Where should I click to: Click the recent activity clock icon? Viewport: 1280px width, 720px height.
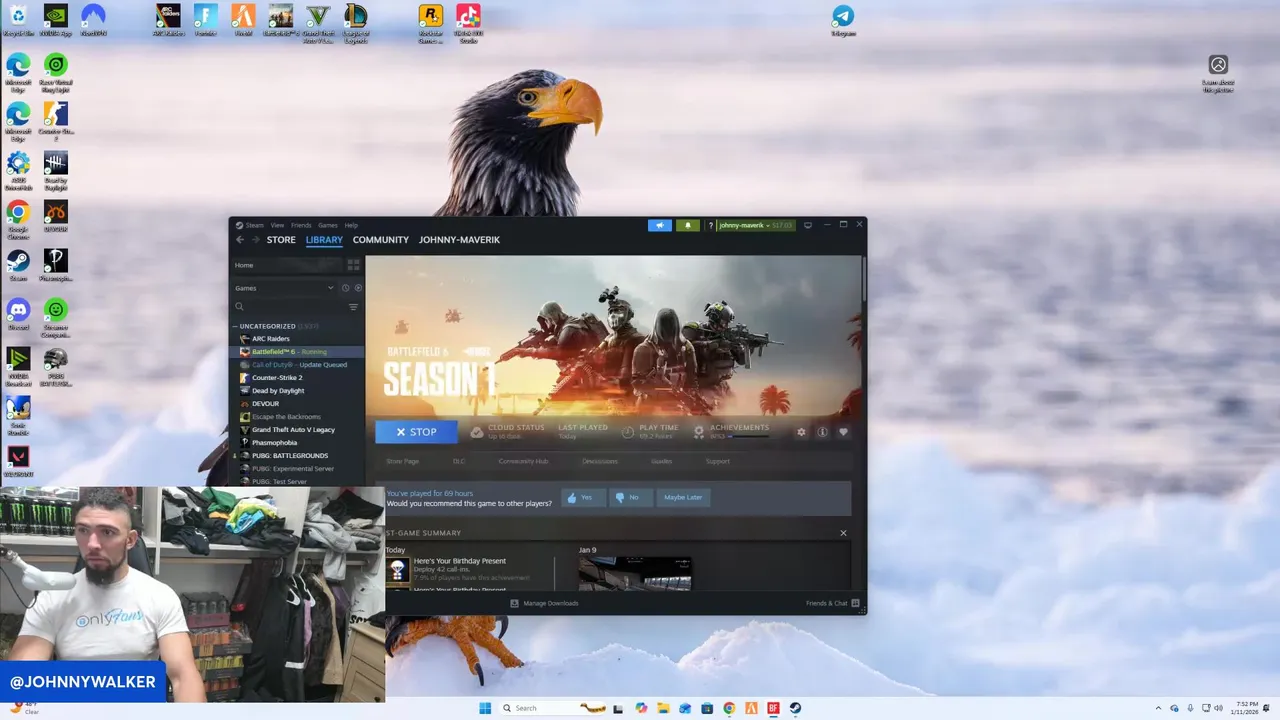(x=345, y=288)
